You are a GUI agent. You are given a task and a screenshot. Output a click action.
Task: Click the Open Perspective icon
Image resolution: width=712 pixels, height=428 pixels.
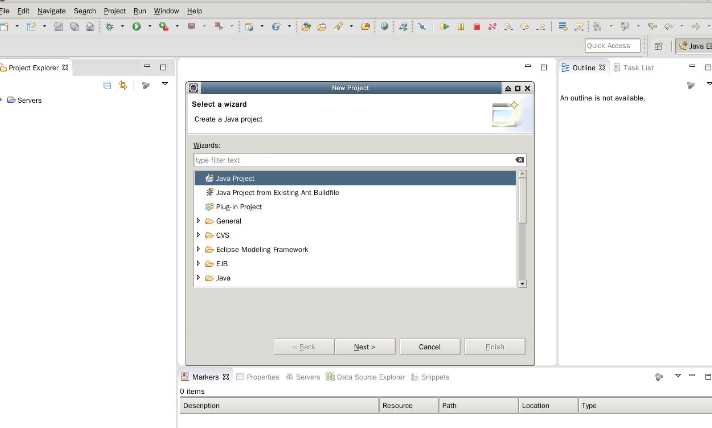click(x=658, y=46)
